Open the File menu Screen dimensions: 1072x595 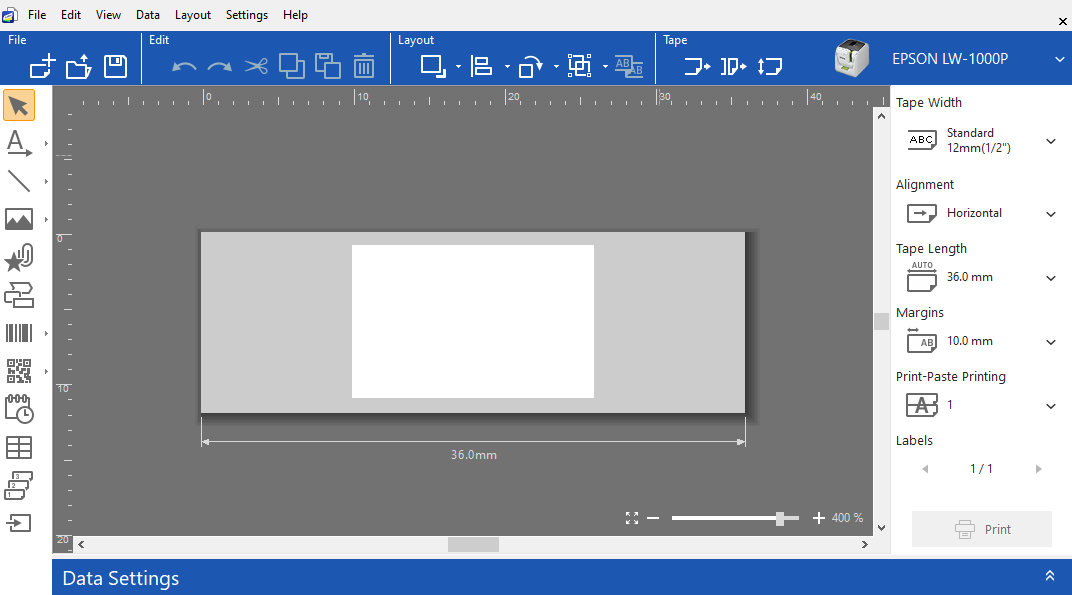(x=37, y=15)
